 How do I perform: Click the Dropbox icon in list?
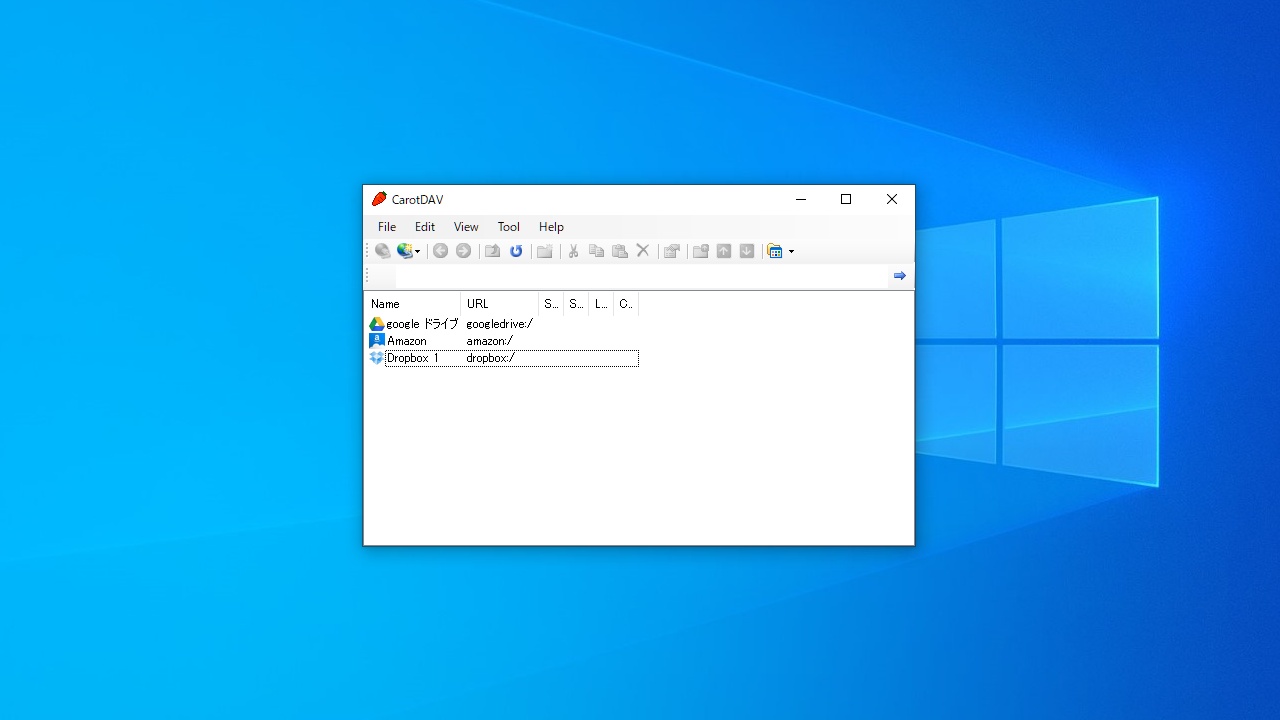[377, 358]
